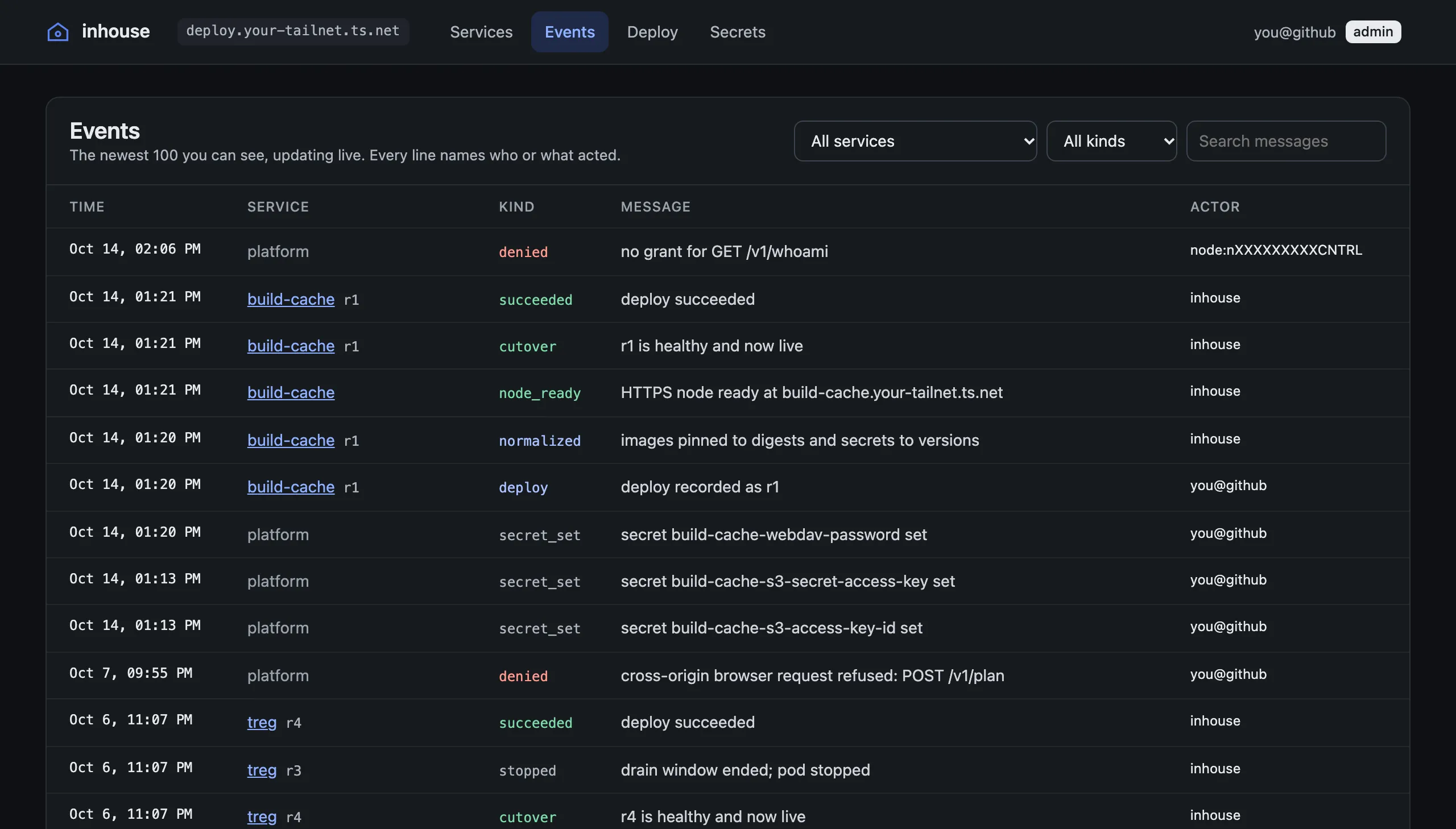Click the inhouse brand name text
Screen dimensions: 1456x829
[x=115, y=31]
